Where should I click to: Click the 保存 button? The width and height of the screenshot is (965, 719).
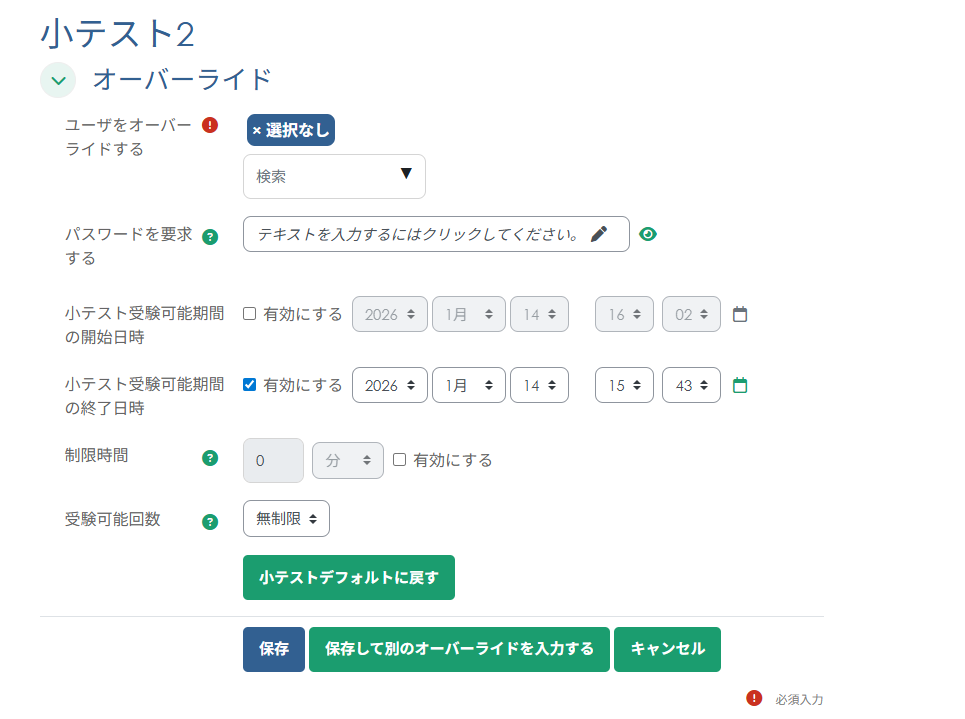[273, 649]
